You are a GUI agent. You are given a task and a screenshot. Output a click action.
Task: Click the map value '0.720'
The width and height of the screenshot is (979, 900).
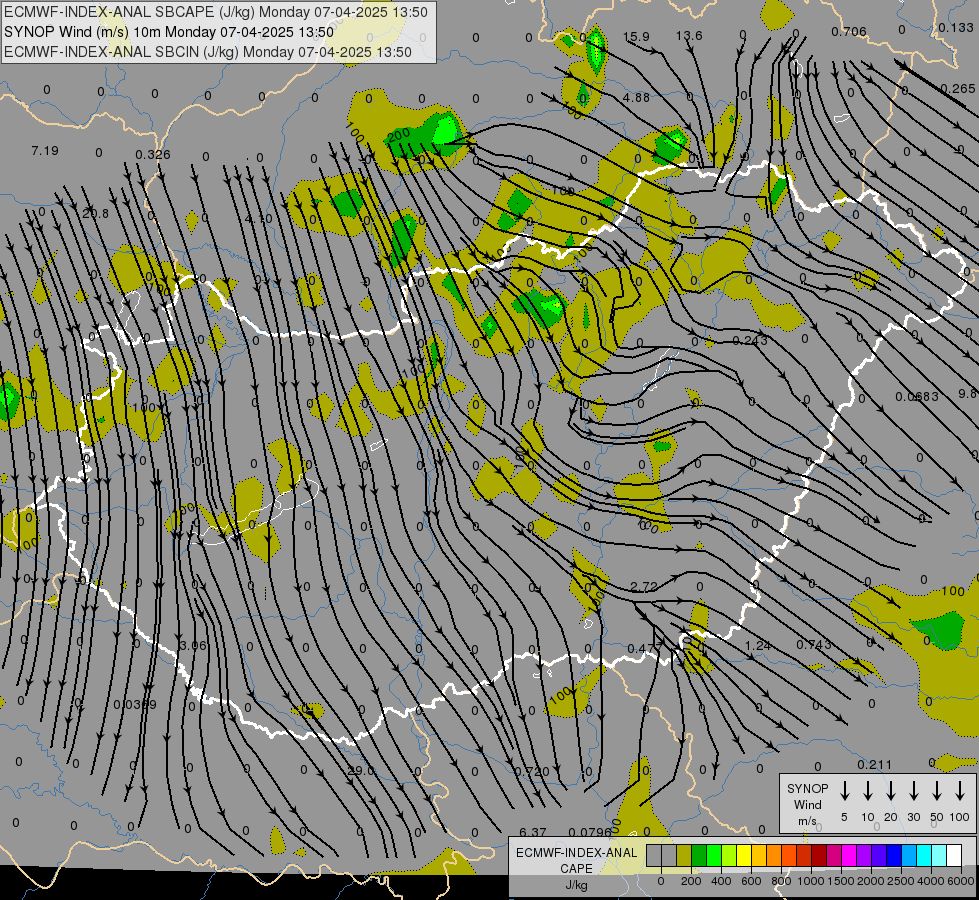coord(532,772)
